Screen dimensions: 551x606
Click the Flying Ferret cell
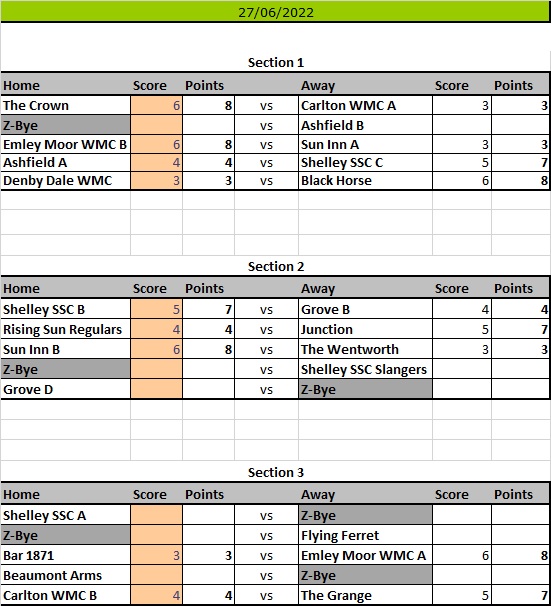365,535
